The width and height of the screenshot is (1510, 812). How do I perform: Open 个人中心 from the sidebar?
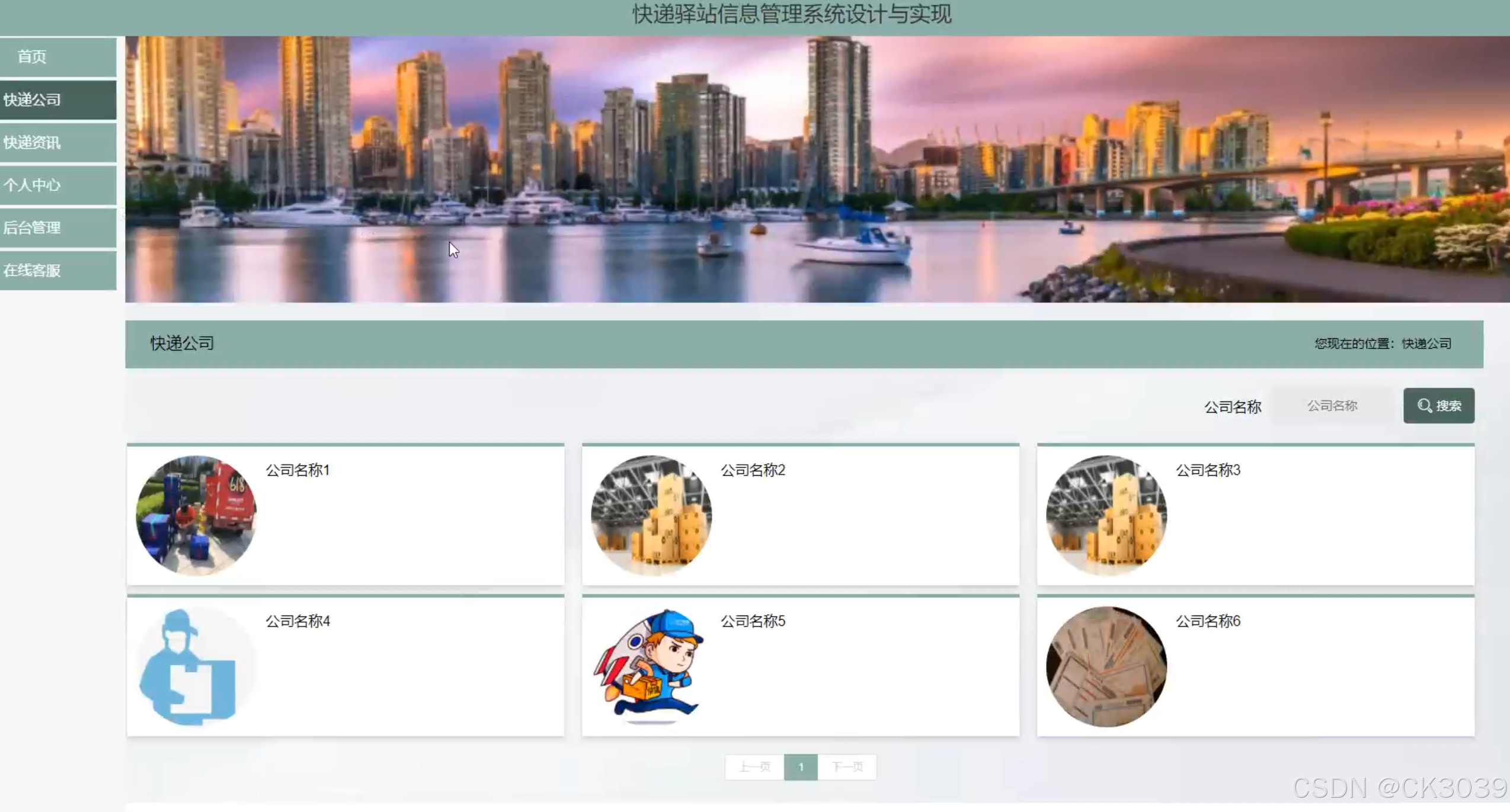pyautogui.click(x=33, y=185)
